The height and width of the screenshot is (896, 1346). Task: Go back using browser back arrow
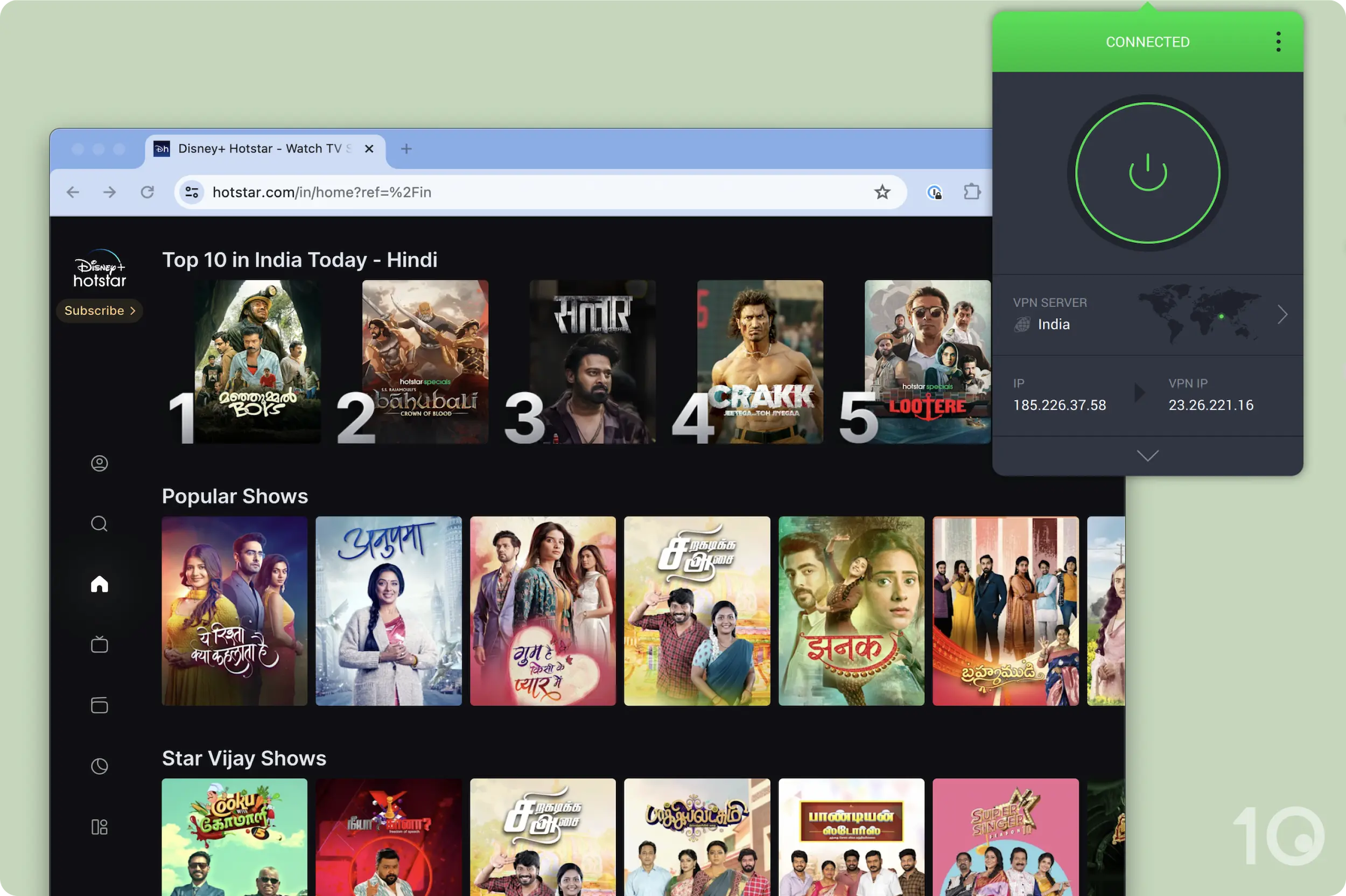point(73,192)
